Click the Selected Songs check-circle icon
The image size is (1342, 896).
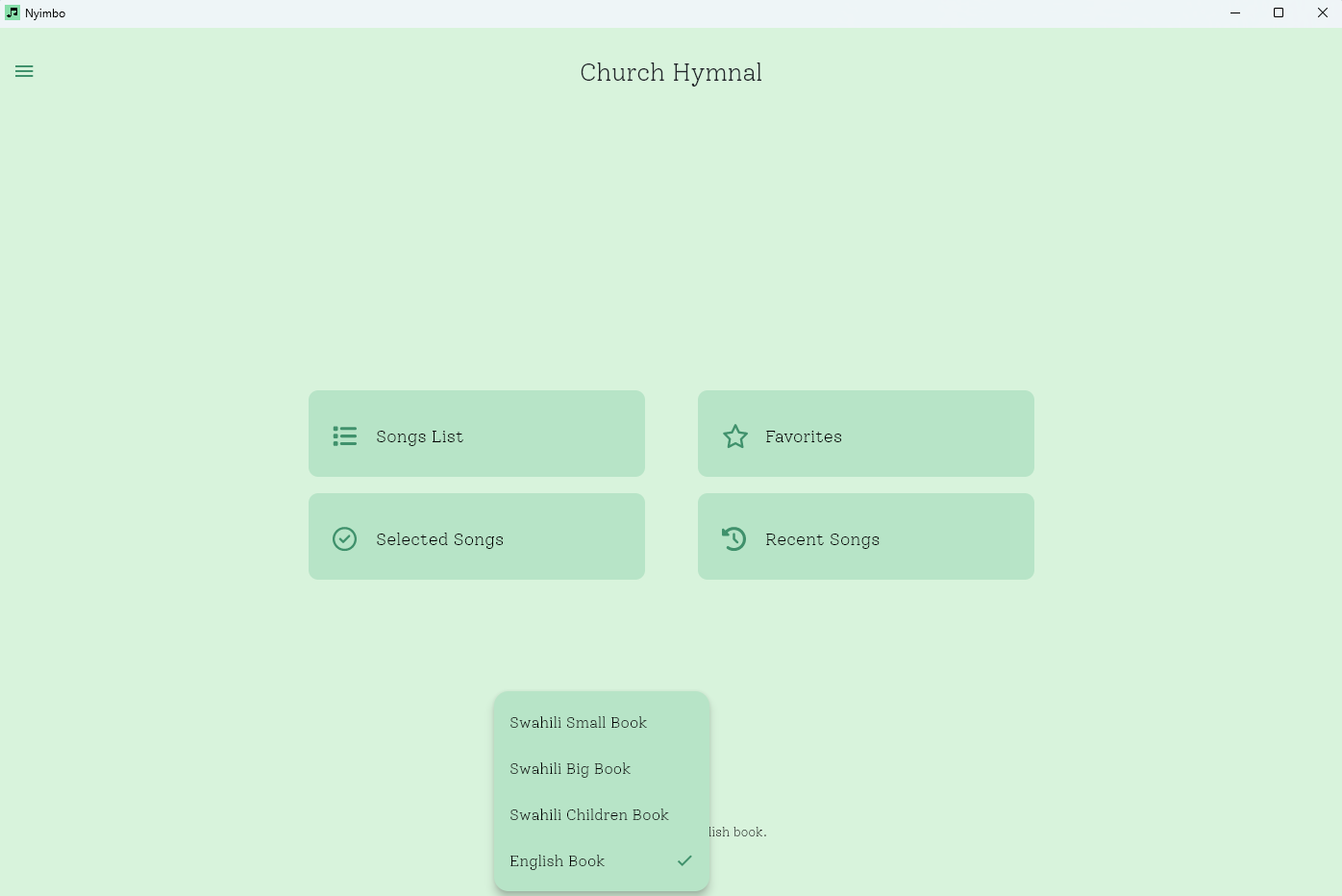[x=344, y=539]
